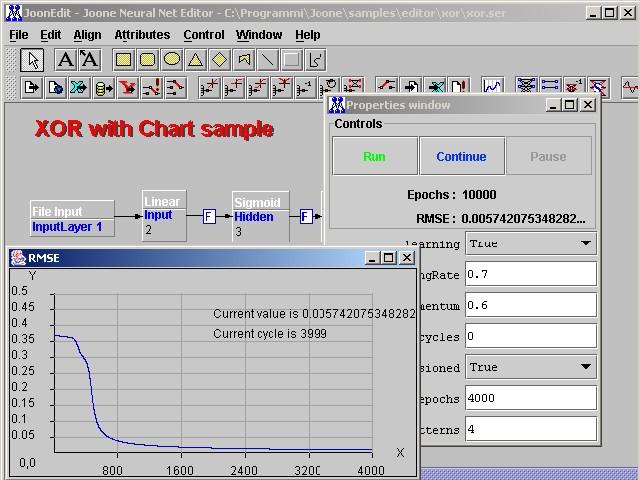640x480 pixels.
Task: Click the green Run button
Action: [375, 156]
